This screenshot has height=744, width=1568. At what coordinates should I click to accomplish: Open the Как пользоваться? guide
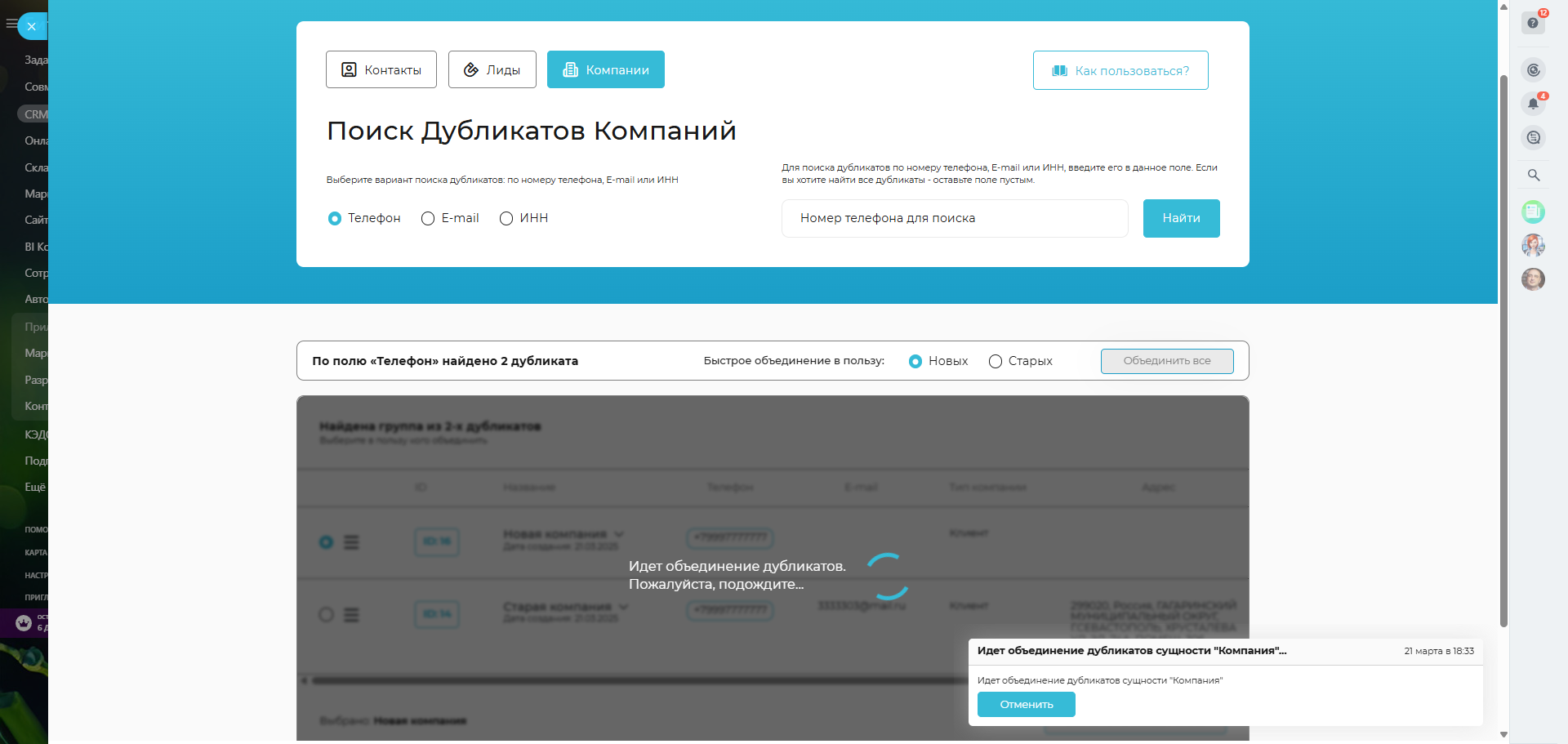click(1120, 71)
